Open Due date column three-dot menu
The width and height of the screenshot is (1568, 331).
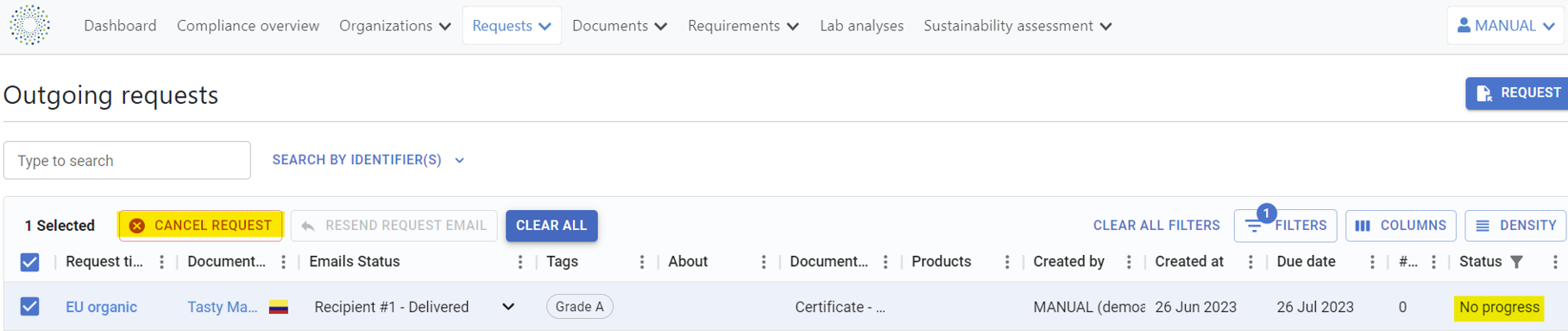click(1371, 262)
